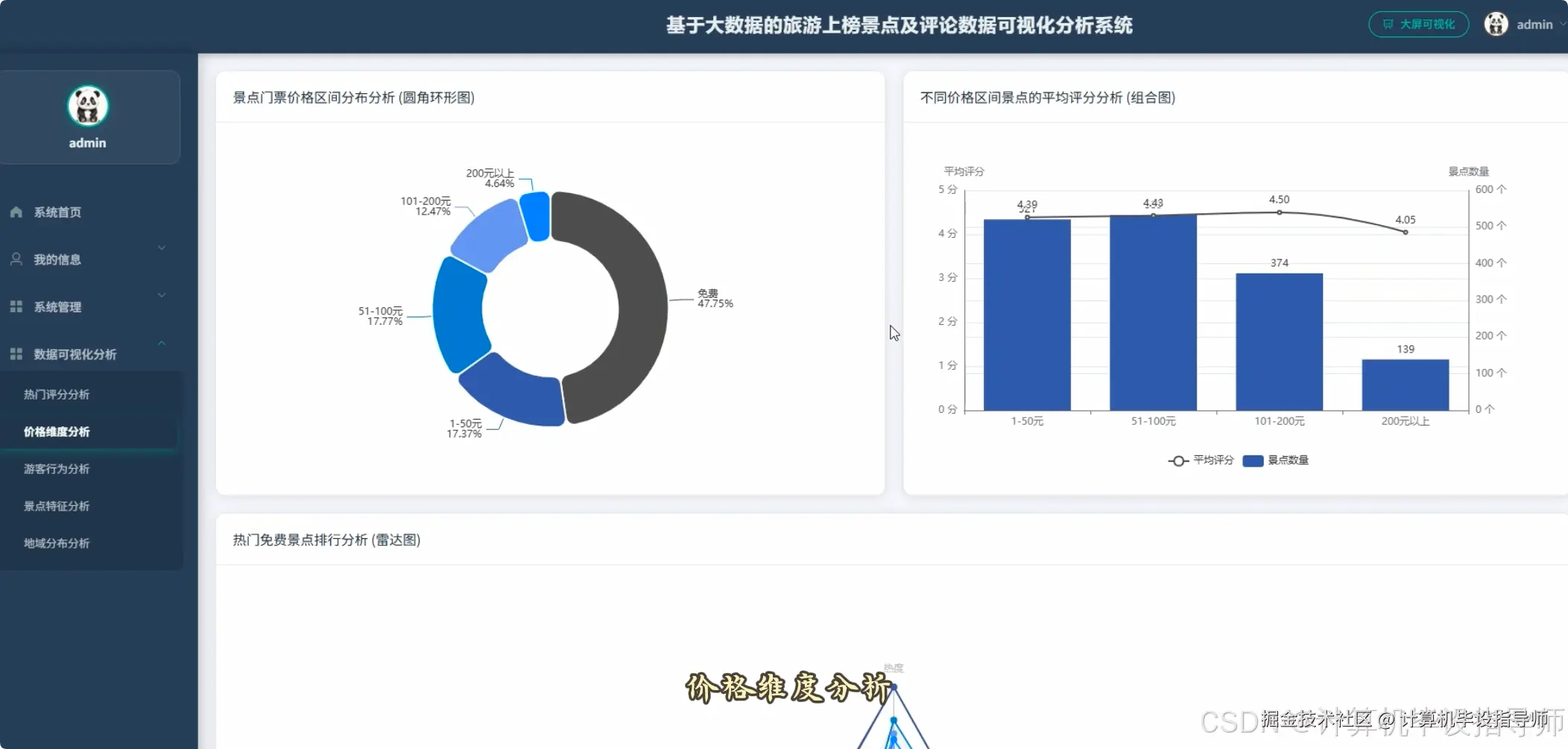The width and height of the screenshot is (1568, 749).
Task: Click the screen icon inside 大屏可视化 button
Action: [x=1388, y=24]
